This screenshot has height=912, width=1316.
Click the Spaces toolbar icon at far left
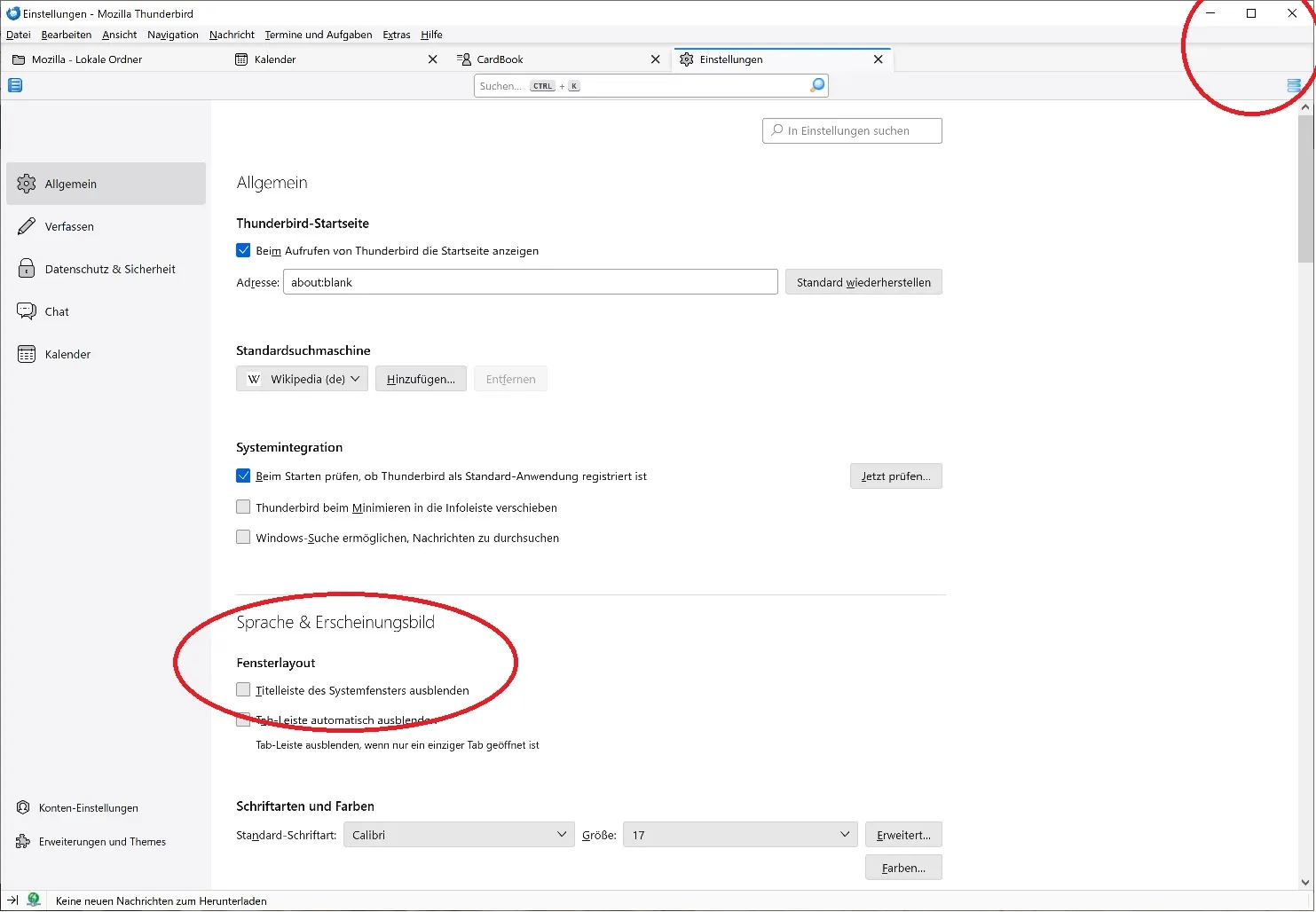(x=15, y=85)
